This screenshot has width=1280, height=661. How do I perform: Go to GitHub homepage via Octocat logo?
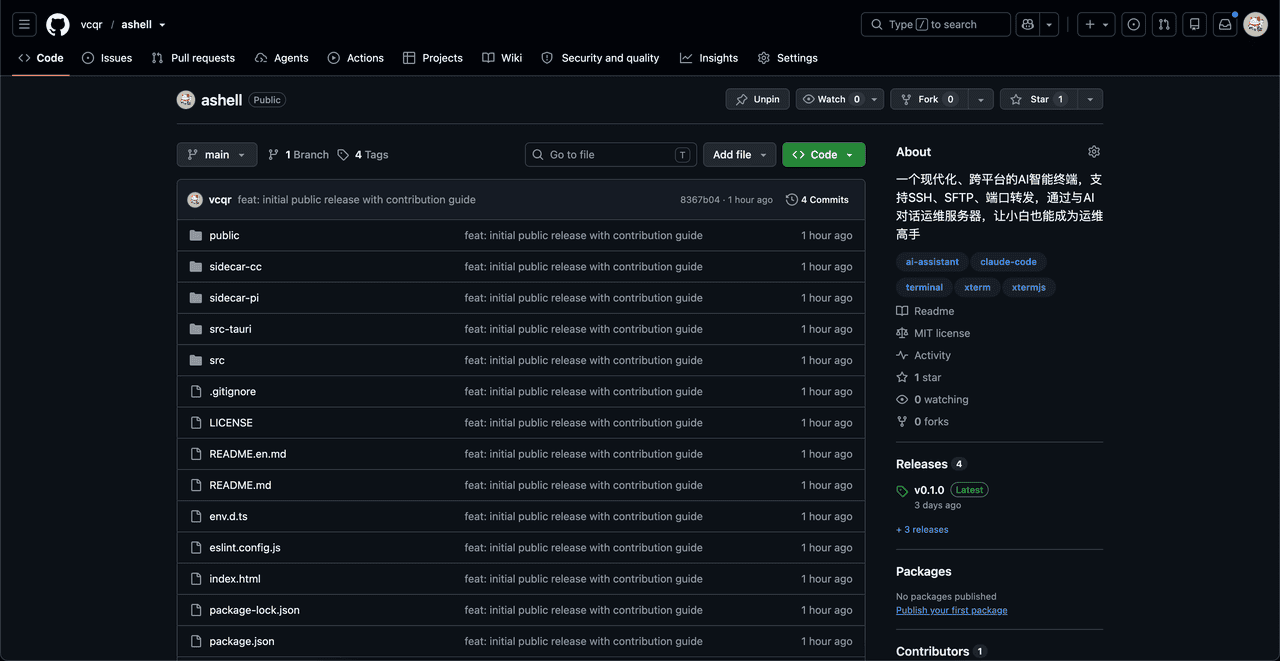tap(58, 25)
